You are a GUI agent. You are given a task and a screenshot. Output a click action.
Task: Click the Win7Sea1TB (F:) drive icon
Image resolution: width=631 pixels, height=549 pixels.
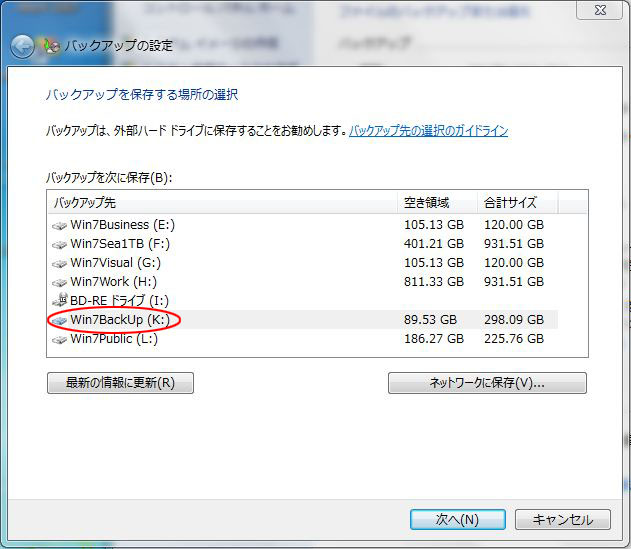pyautogui.click(x=59, y=245)
